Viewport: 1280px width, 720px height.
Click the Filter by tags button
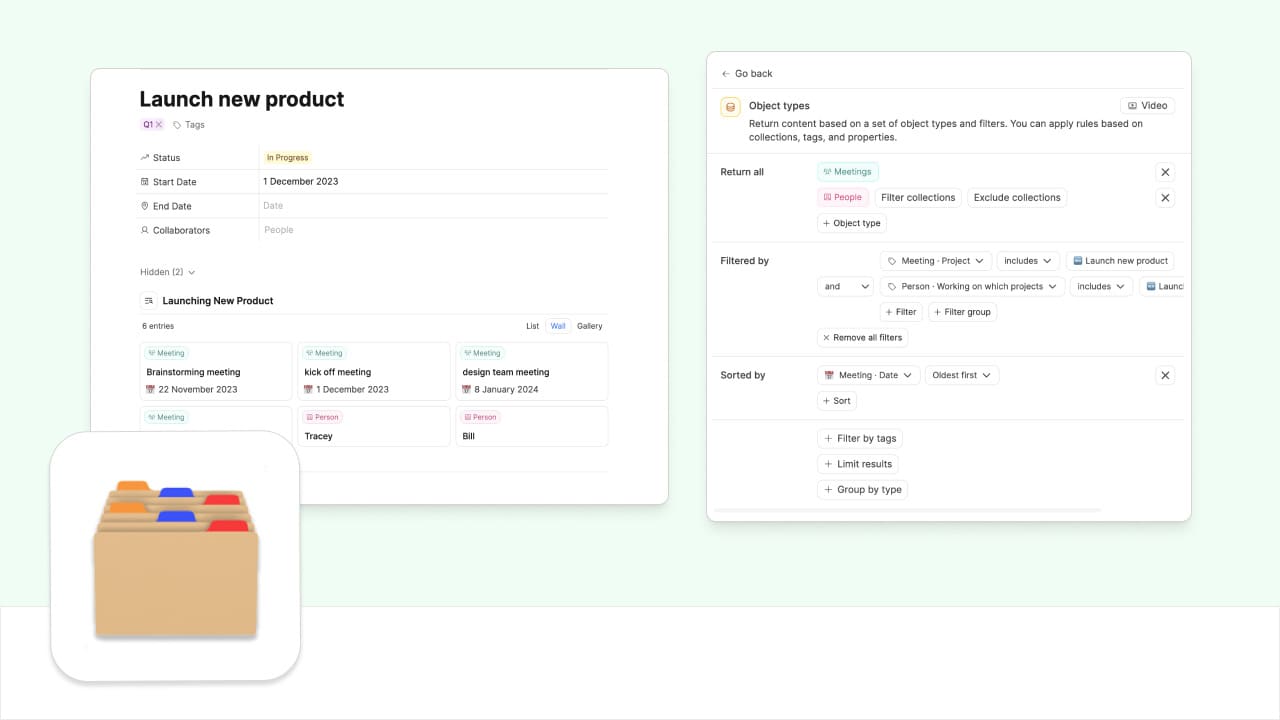[861, 439]
